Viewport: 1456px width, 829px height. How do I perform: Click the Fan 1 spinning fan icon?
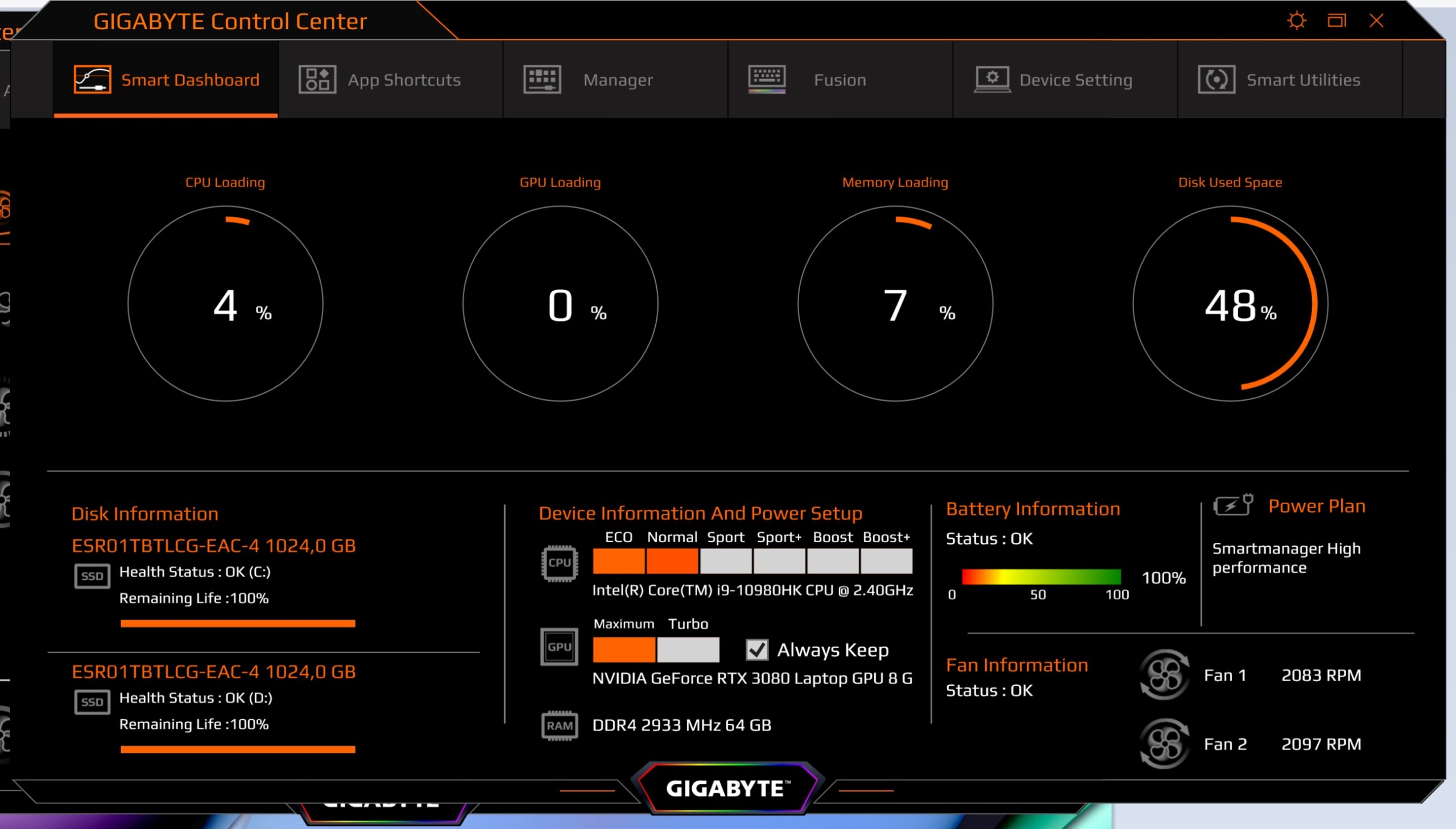click(x=1164, y=675)
